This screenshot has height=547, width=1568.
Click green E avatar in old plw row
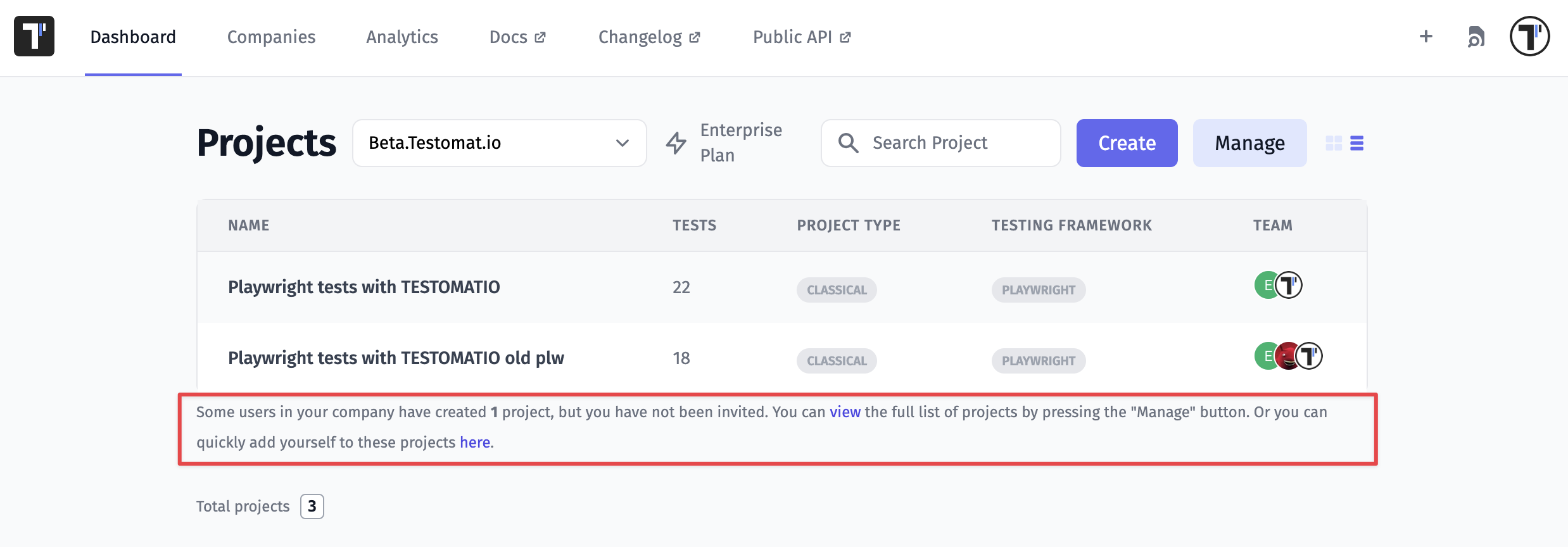point(1265,356)
